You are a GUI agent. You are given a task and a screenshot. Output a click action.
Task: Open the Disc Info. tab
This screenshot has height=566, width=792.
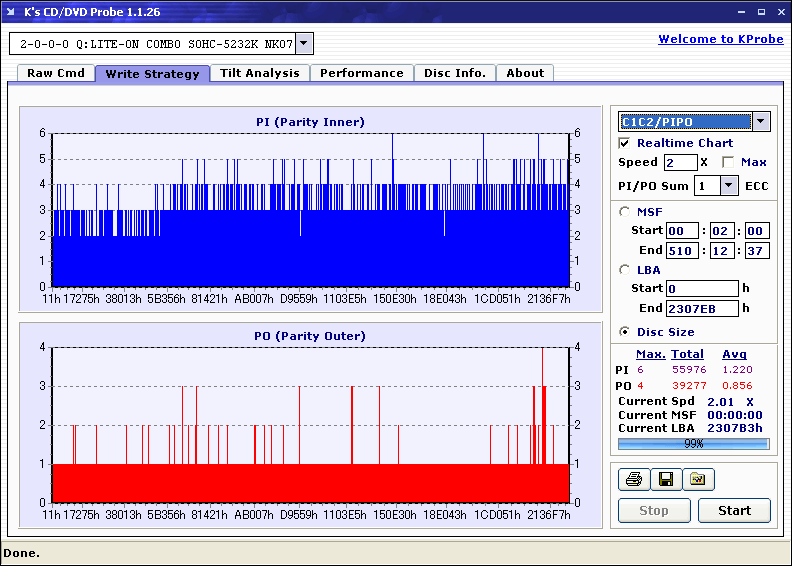(455, 73)
